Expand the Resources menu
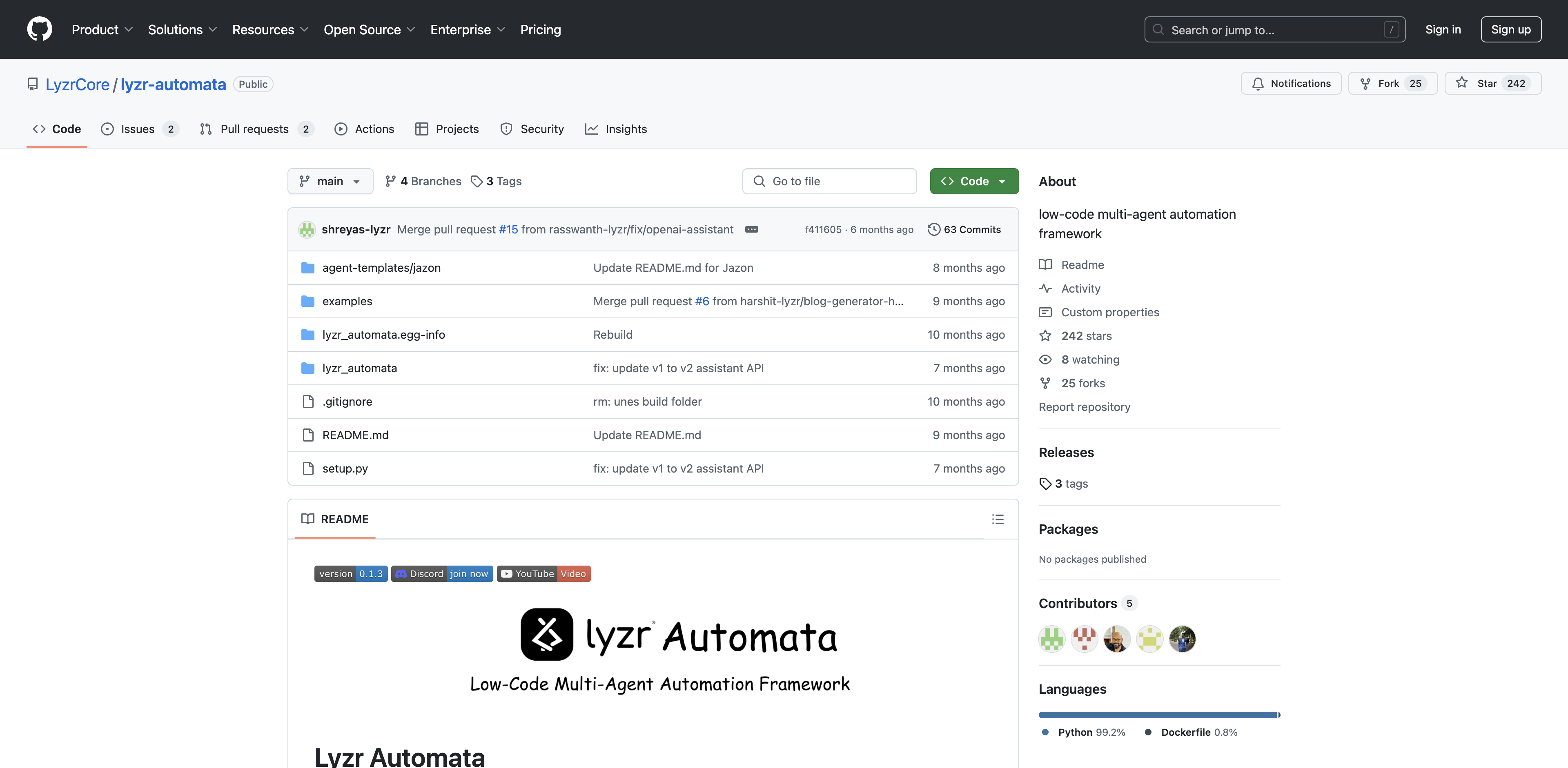Screen dimensions: 1568x768 click(270, 29)
